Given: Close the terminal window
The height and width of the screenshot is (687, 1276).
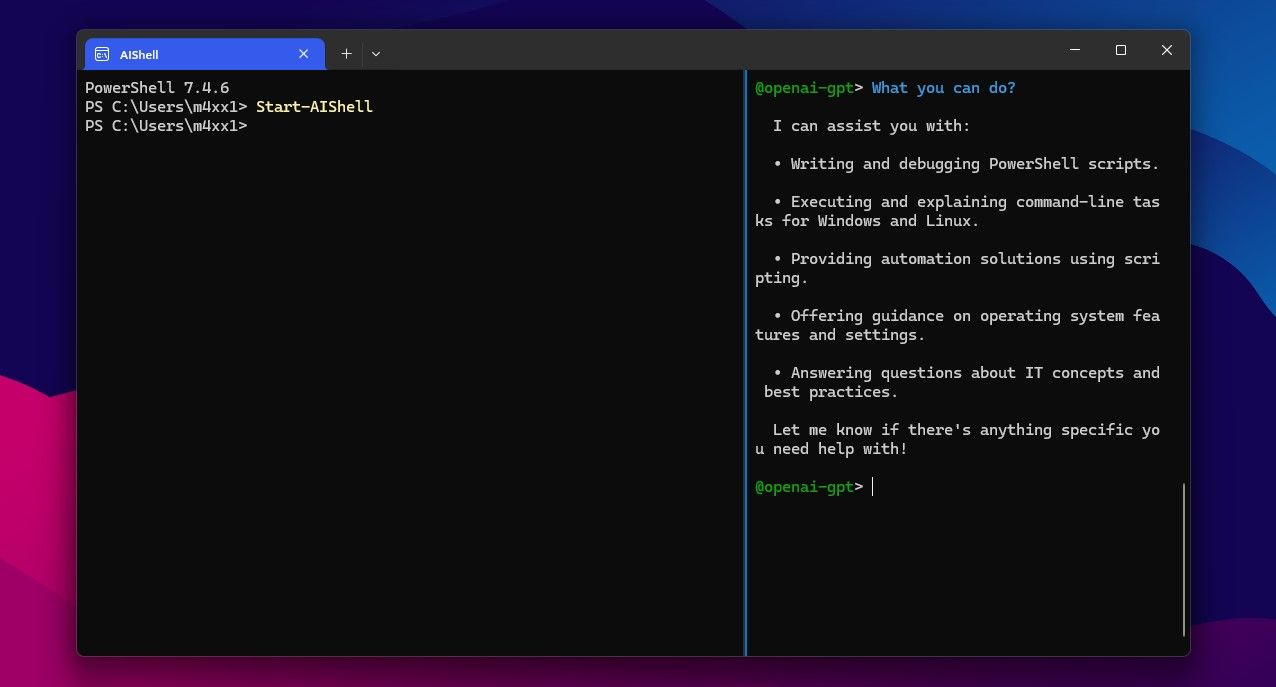Looking at the screenshot, I should (1166, 50).
